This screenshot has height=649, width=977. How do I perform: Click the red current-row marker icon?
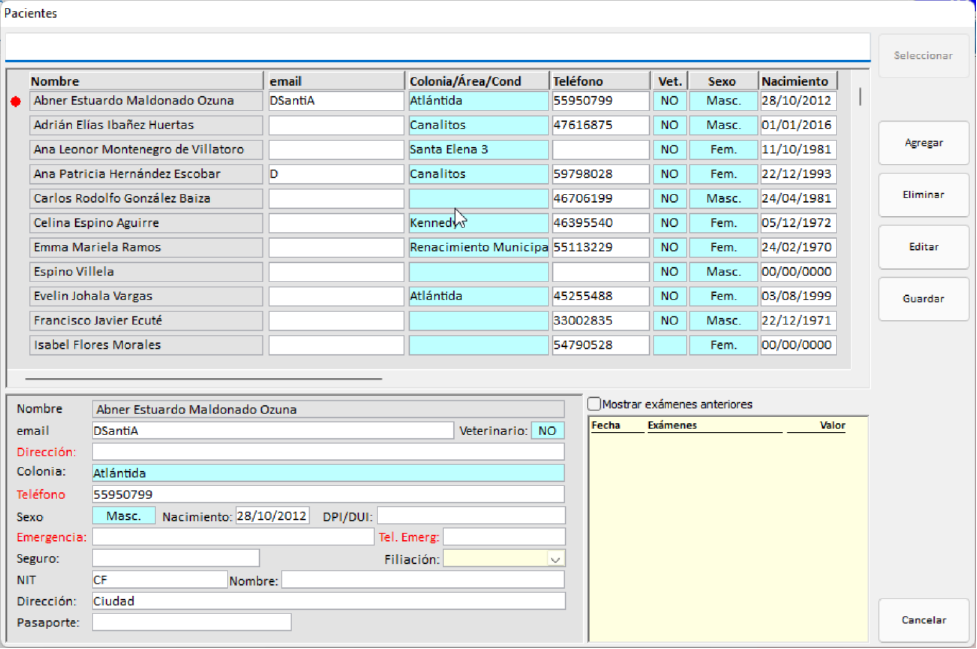pyautogui.click(x=15, y=102)
